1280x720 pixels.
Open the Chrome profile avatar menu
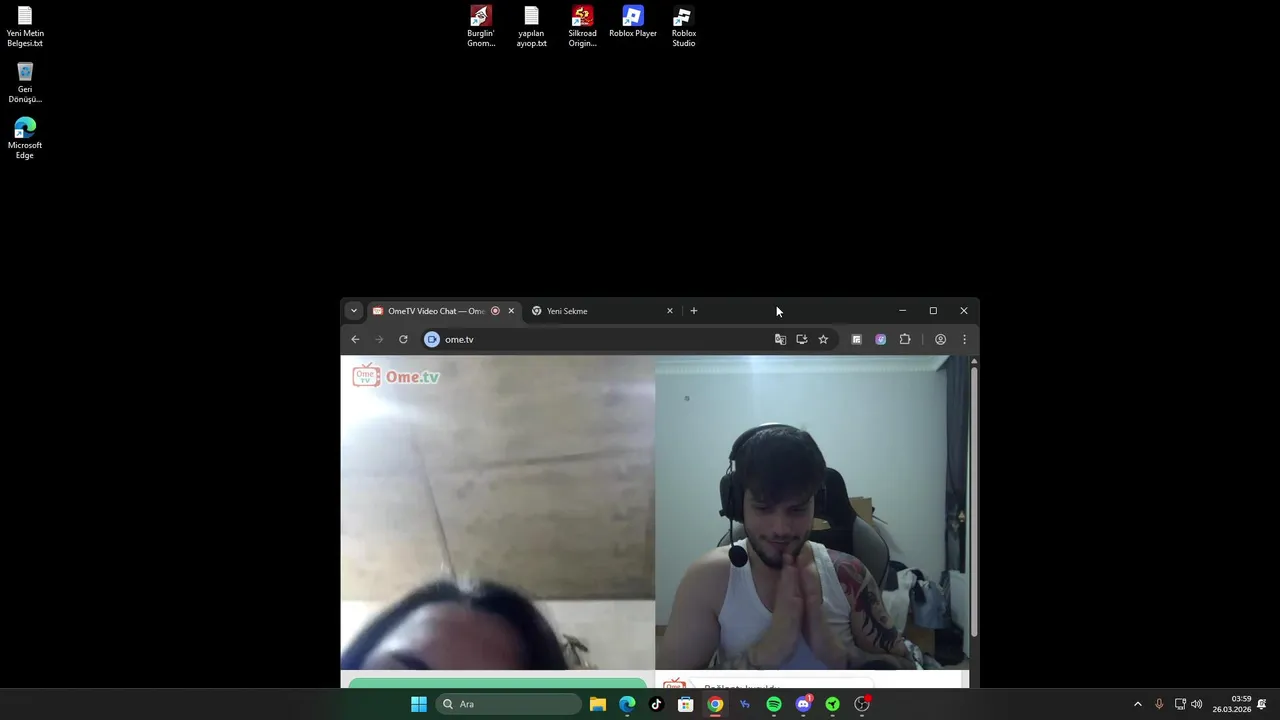coord(940,339)
